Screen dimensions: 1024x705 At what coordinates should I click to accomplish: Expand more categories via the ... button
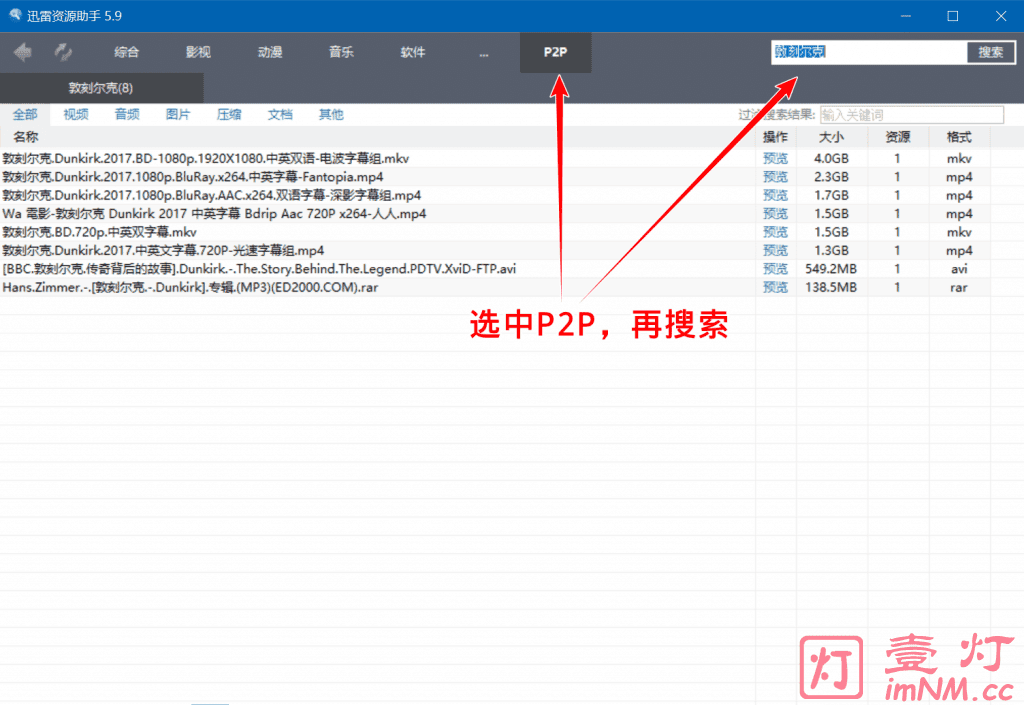pyautogui.click(x=484, y=52)
